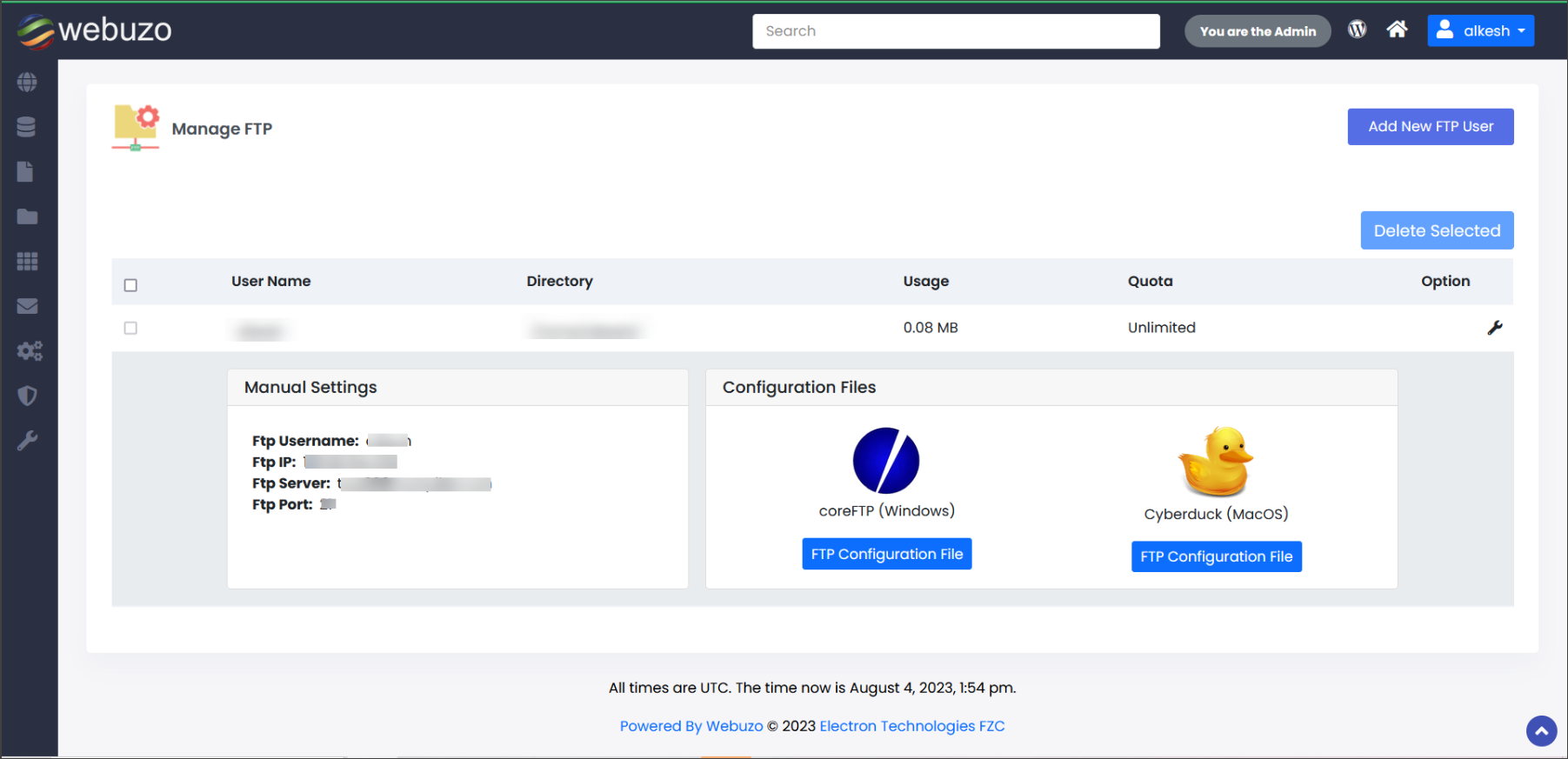Click the Search input field
This screenshot has width=1568, height=759.
click(955, 31)
